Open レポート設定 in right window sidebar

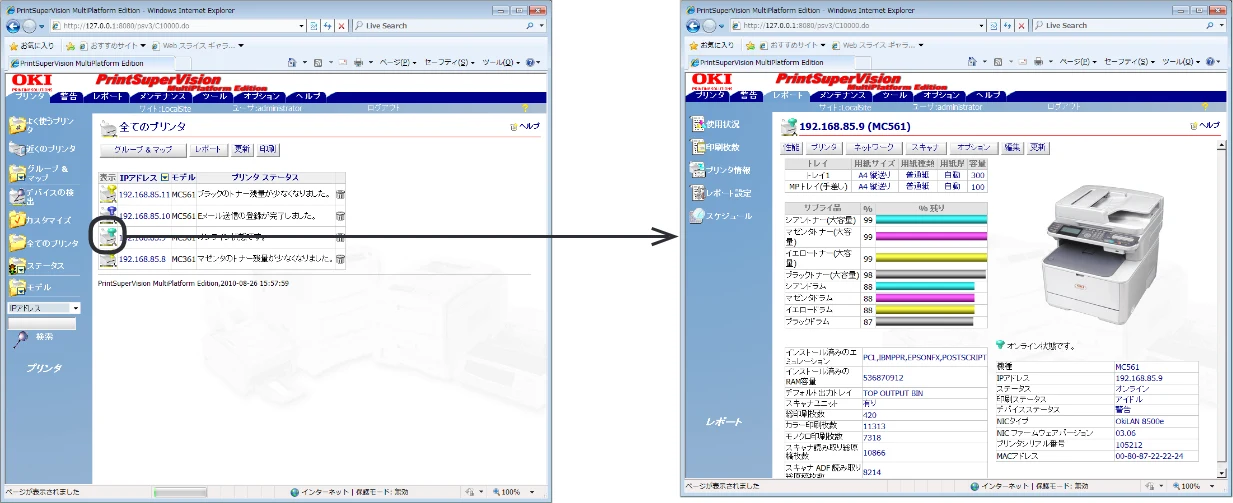721,192
